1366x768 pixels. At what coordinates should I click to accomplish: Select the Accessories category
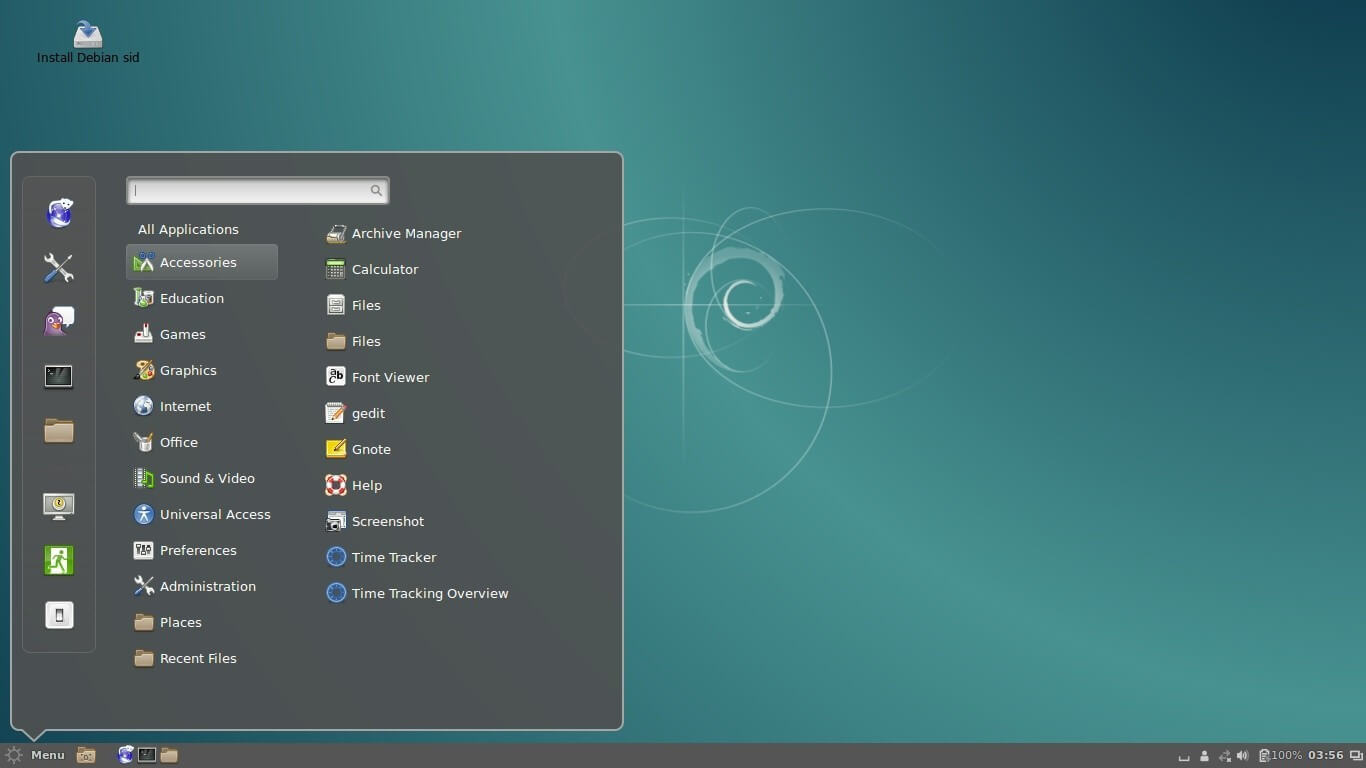[198, 262]
